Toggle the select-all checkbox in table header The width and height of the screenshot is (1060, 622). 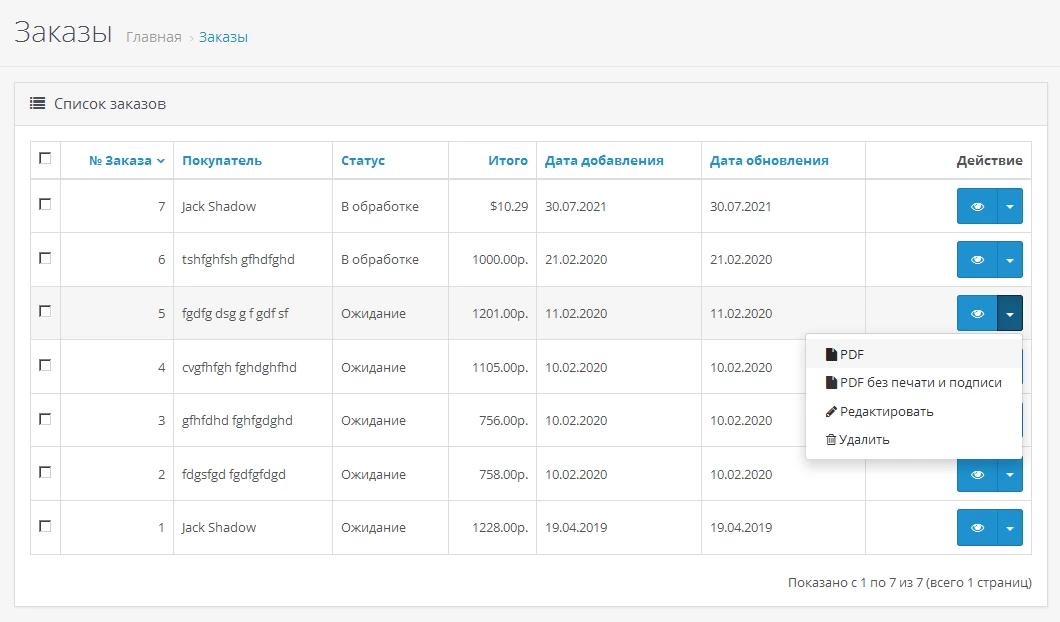coord(45,158)
